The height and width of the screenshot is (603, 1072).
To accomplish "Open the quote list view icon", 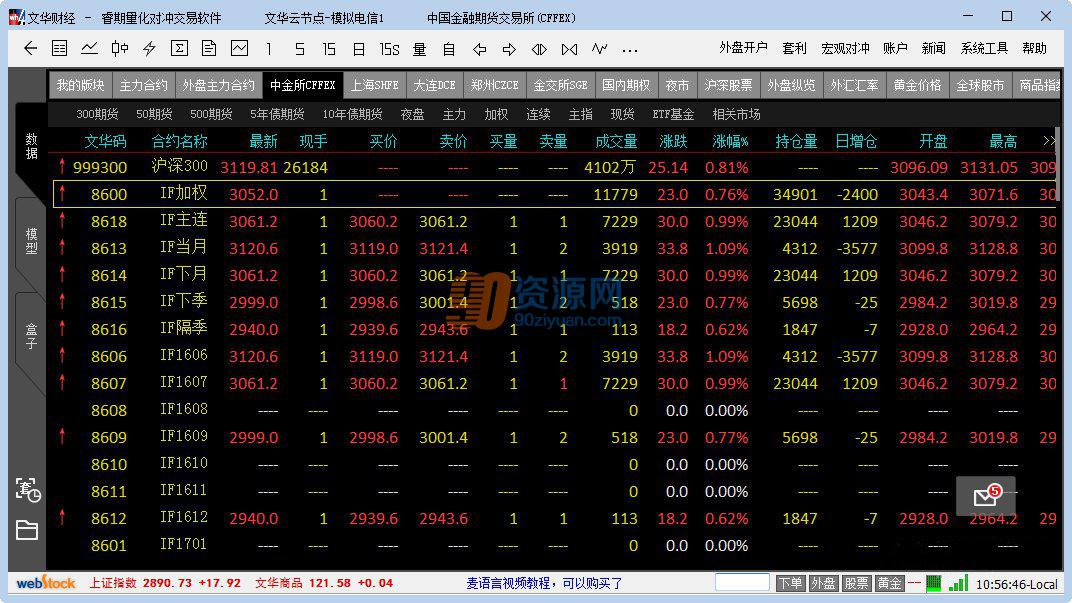I will (59, 49).
